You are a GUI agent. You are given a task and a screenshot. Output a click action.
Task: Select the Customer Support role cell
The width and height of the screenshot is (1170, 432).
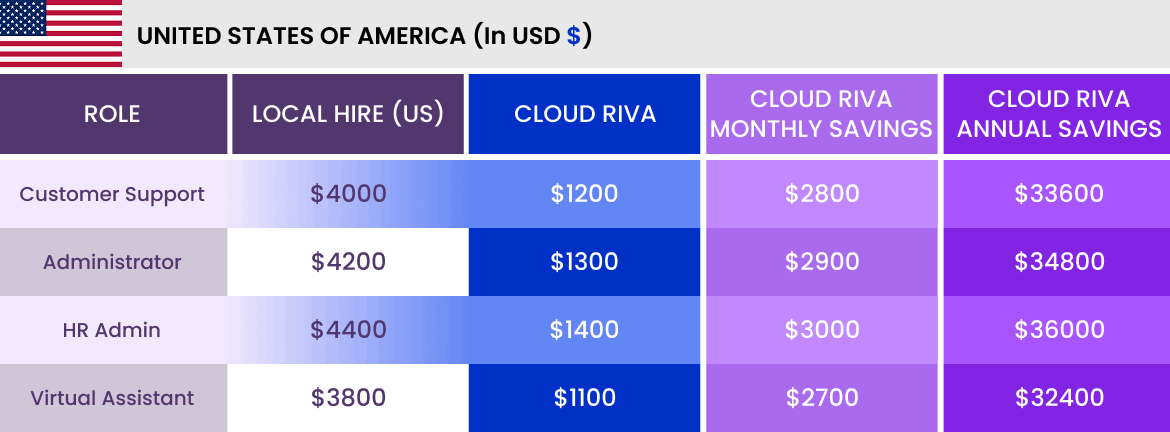pyautogui.click(x=113, y=194)
